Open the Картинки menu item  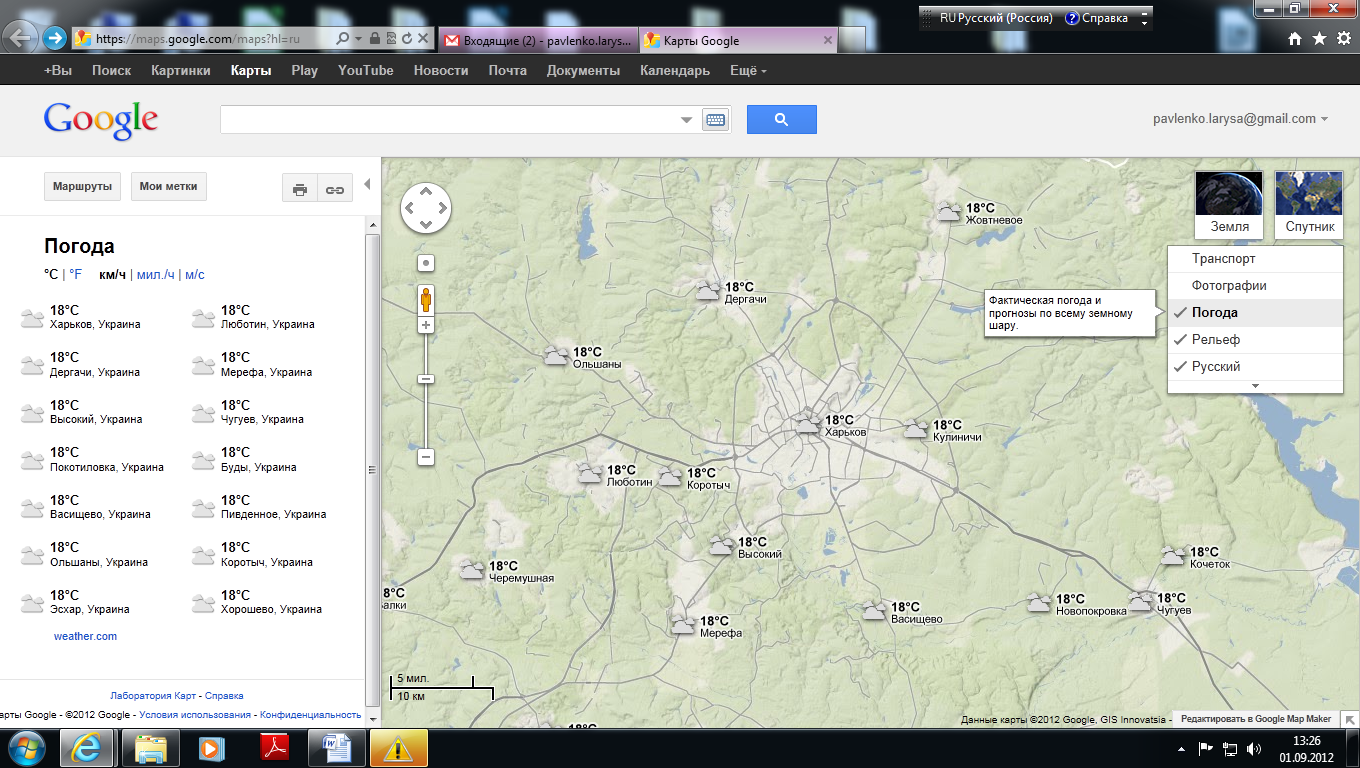tap(181, 71)
